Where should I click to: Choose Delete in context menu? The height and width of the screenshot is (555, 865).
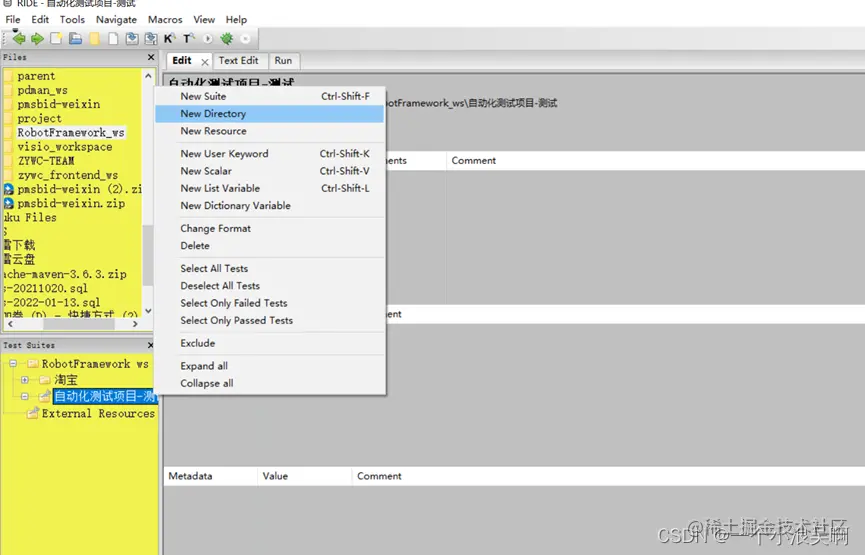(270, 246)
